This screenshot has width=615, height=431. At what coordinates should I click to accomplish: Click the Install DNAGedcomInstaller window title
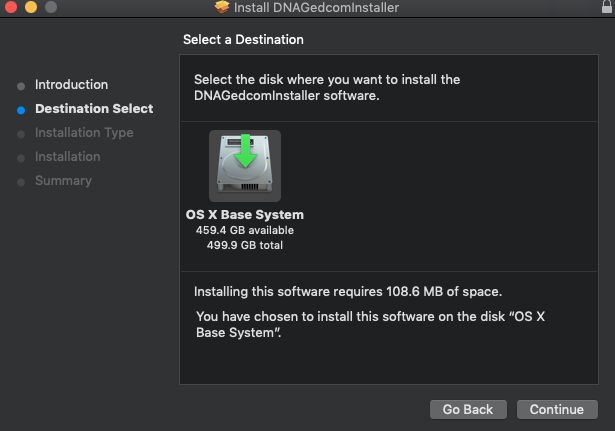(x=316, y=8)
